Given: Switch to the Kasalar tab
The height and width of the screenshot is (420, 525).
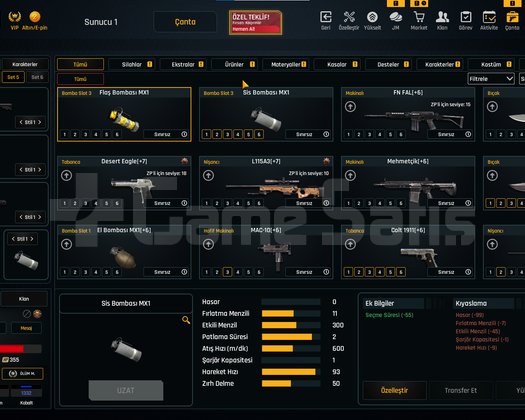Looking at the screenshot, I should click(x=337, y=64).
